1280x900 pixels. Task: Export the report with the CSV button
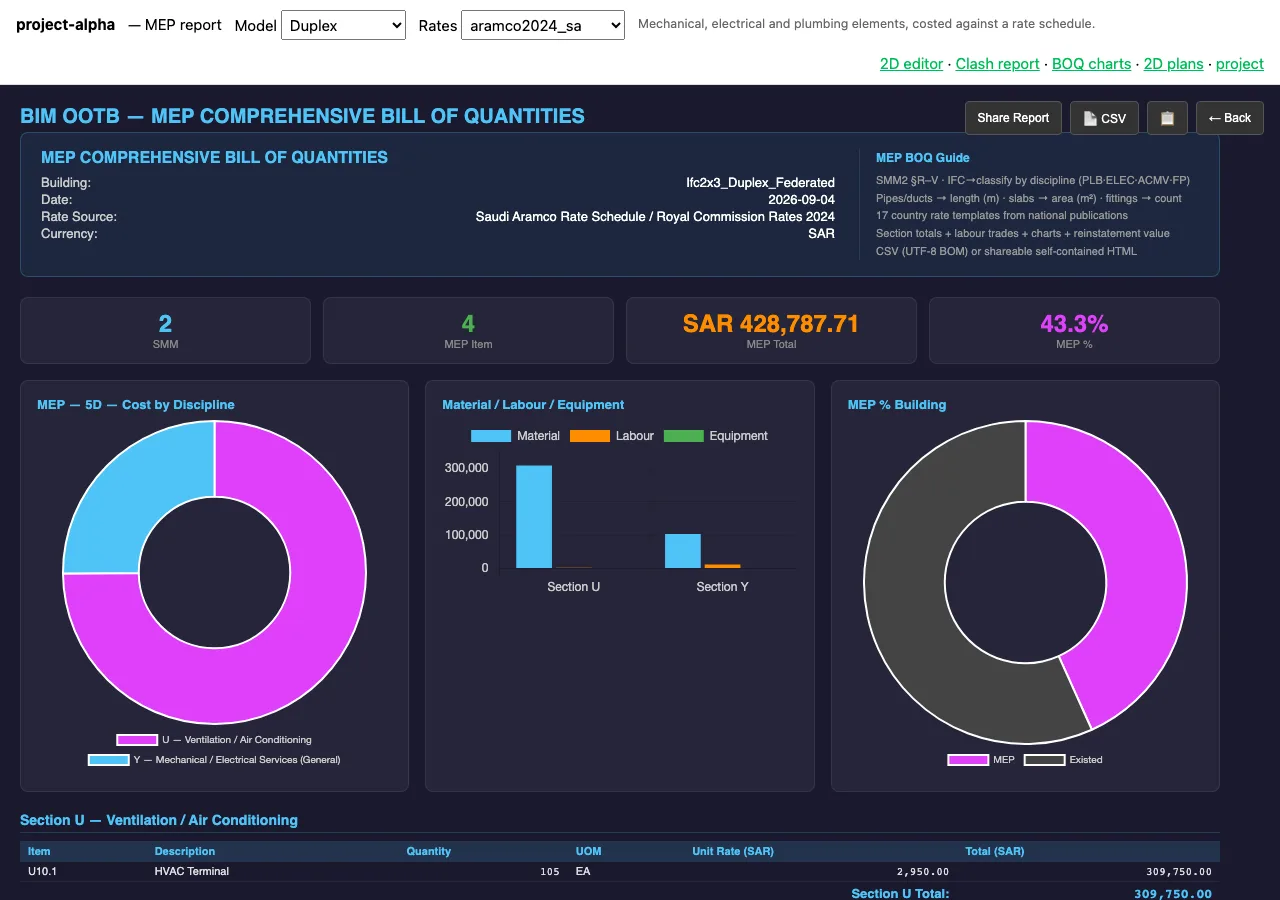pos(1104,118)
